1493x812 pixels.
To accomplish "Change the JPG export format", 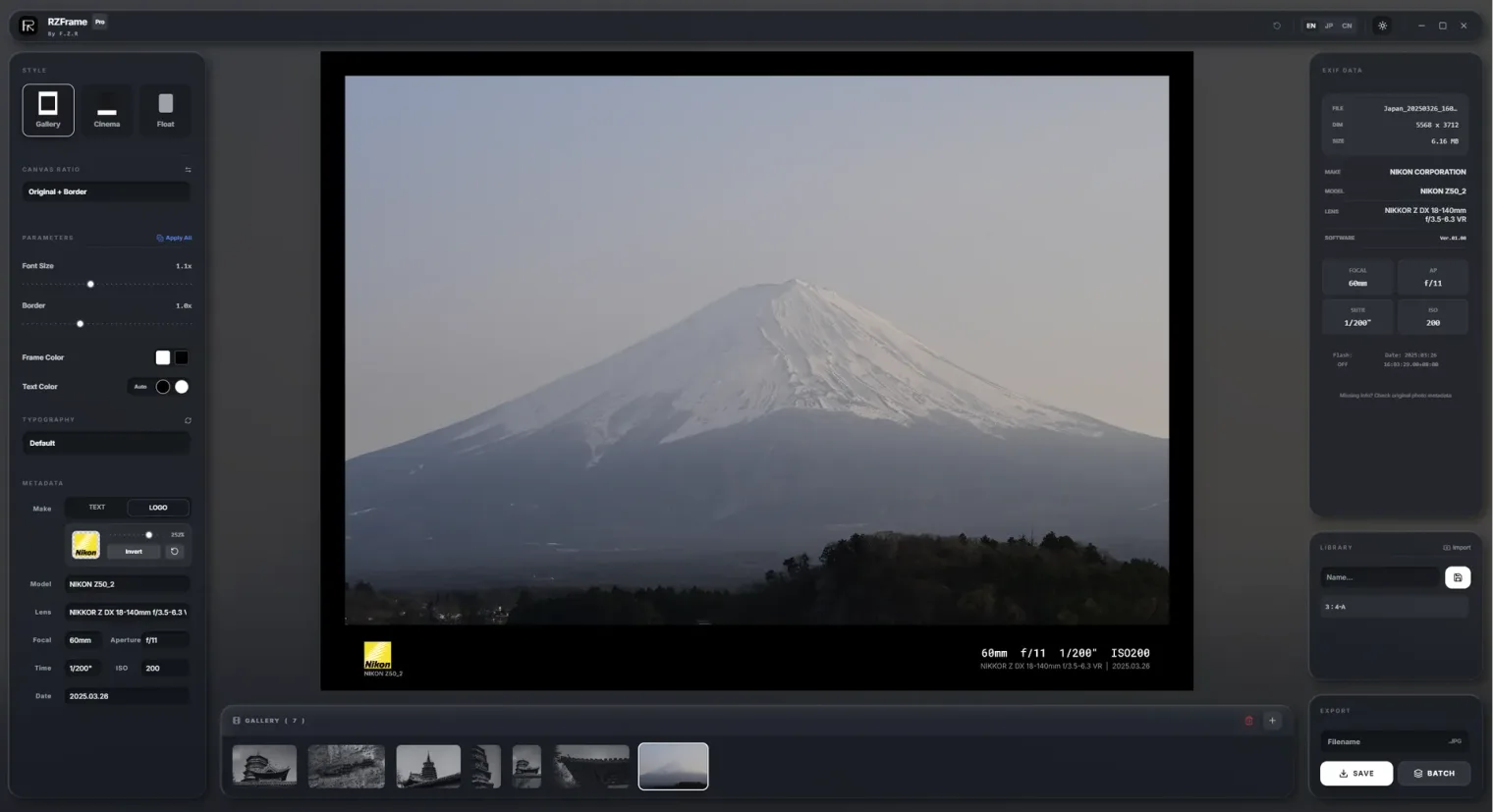I will click(1455, 741).
